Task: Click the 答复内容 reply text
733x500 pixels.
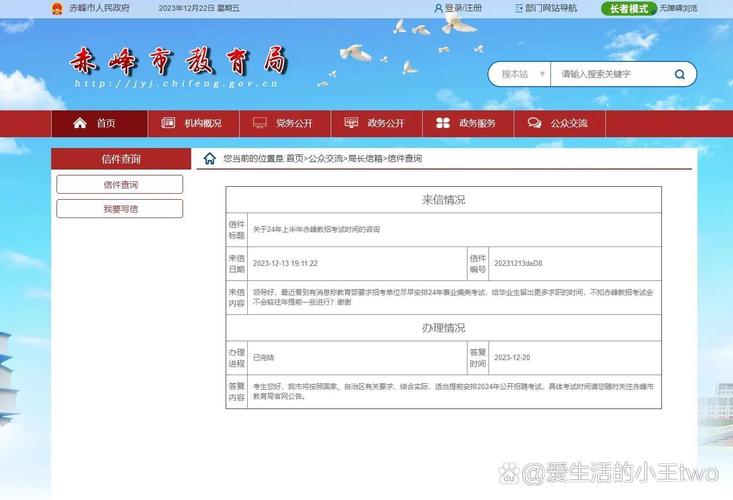Action: [x=453, y=392]
